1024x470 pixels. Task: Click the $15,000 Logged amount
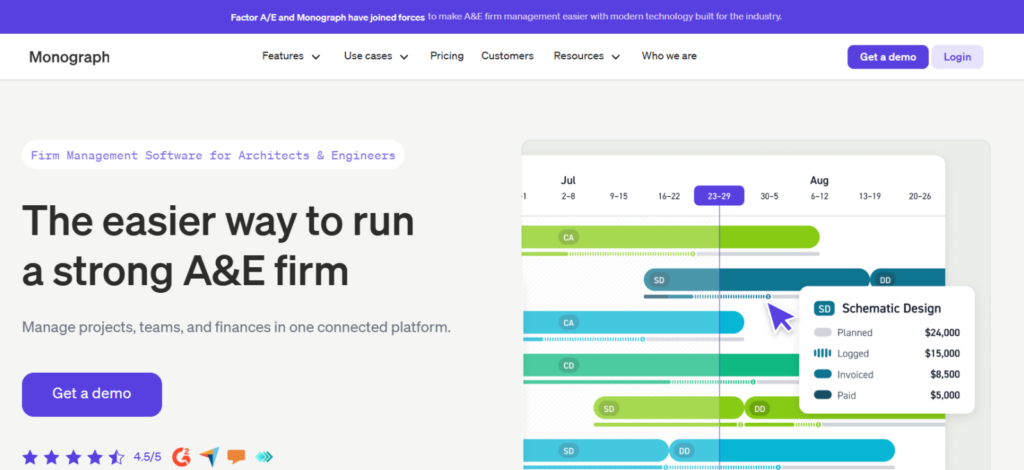click(942, 353)
